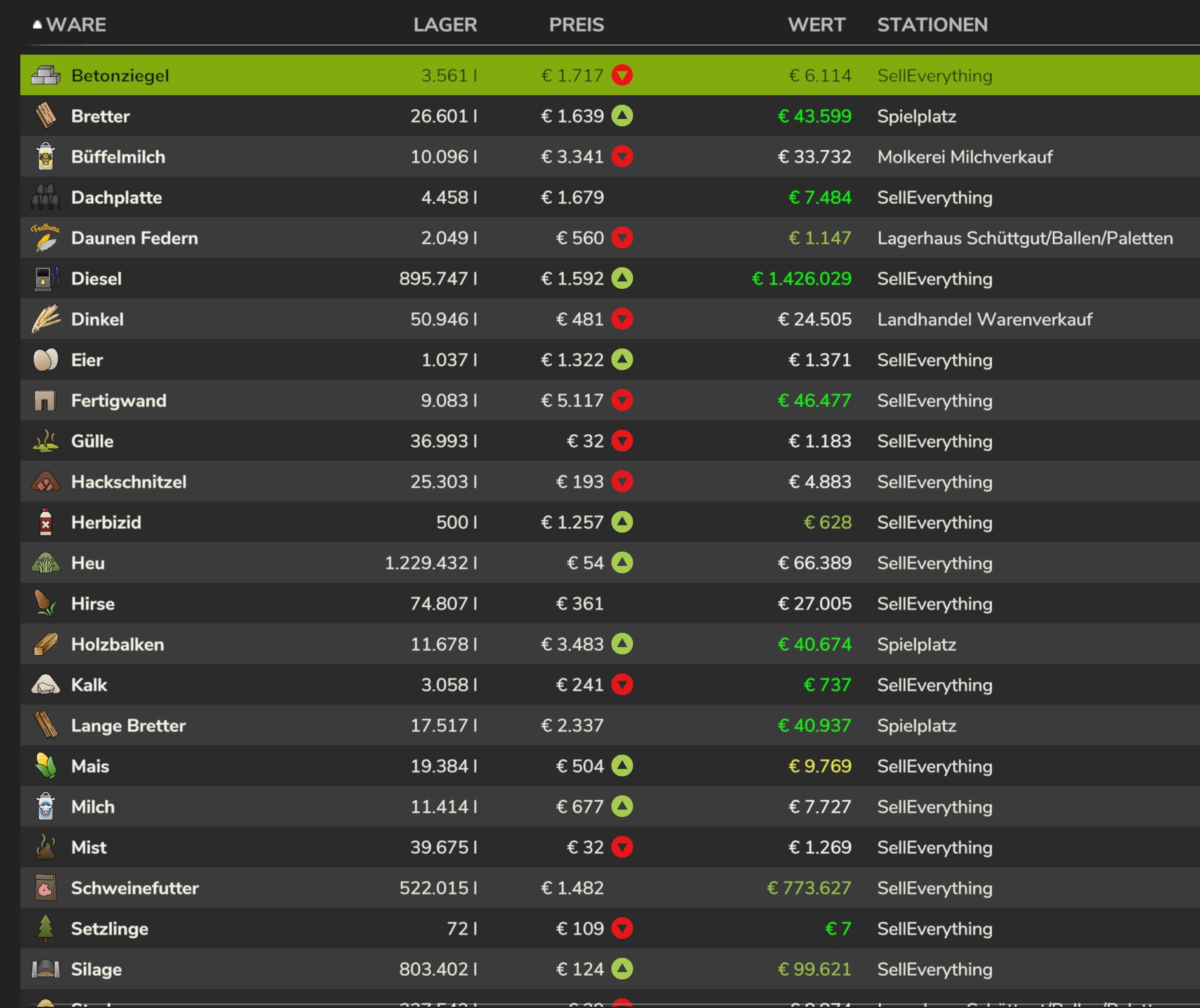The image size is (1200, 1008).
Task: Click the Silage bunker icon
Action: (x=46, y=969)
